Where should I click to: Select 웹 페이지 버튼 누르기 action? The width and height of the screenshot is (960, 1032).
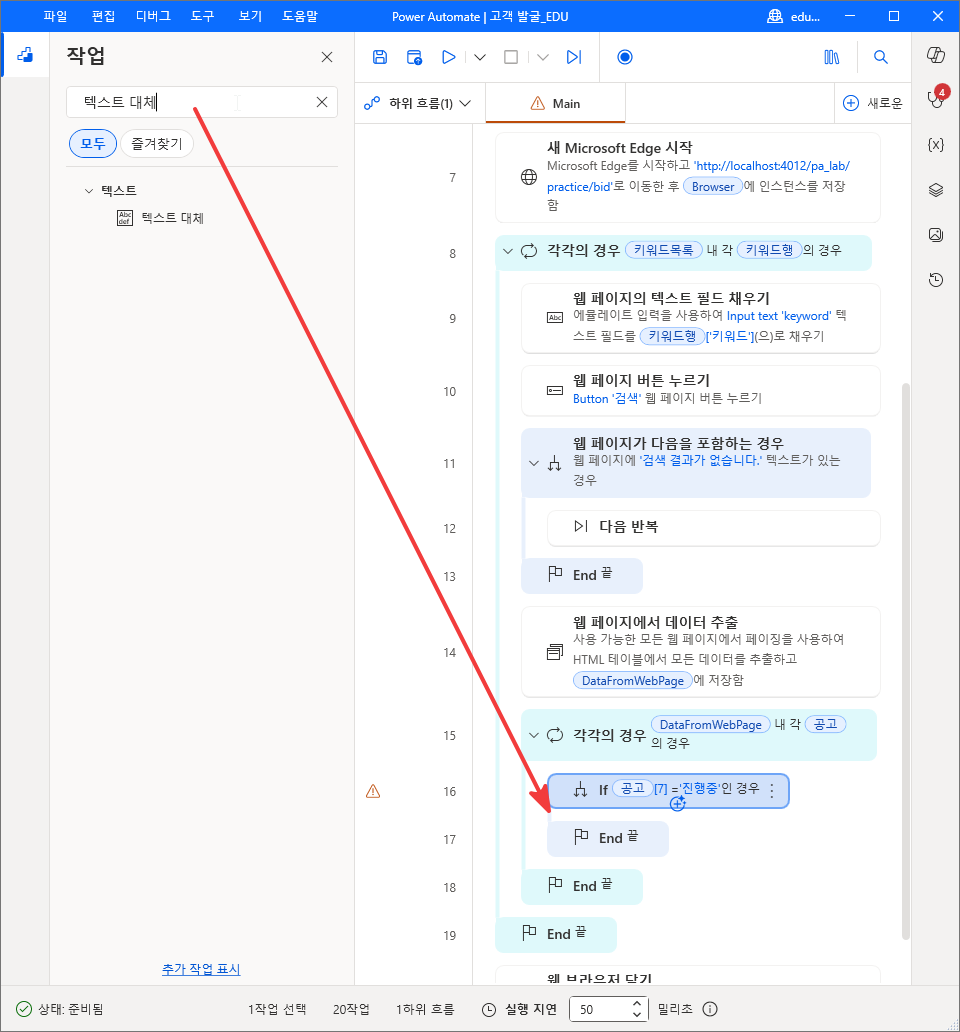pyautogui.click(x=701, y=390)
